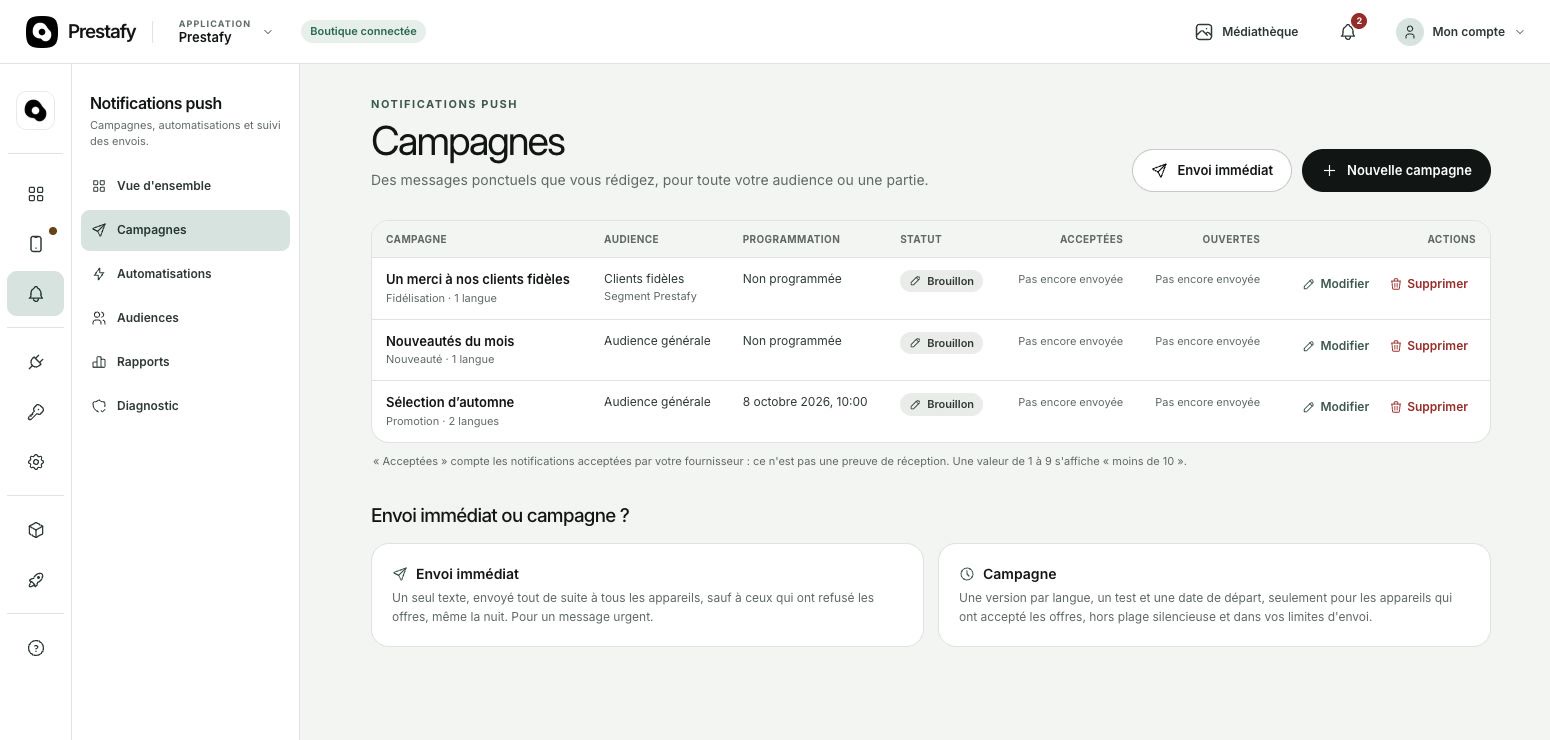The image size is (1550, 740).
Task: Select the bell notifications icon in the rail
Action: tap(36, 294)
